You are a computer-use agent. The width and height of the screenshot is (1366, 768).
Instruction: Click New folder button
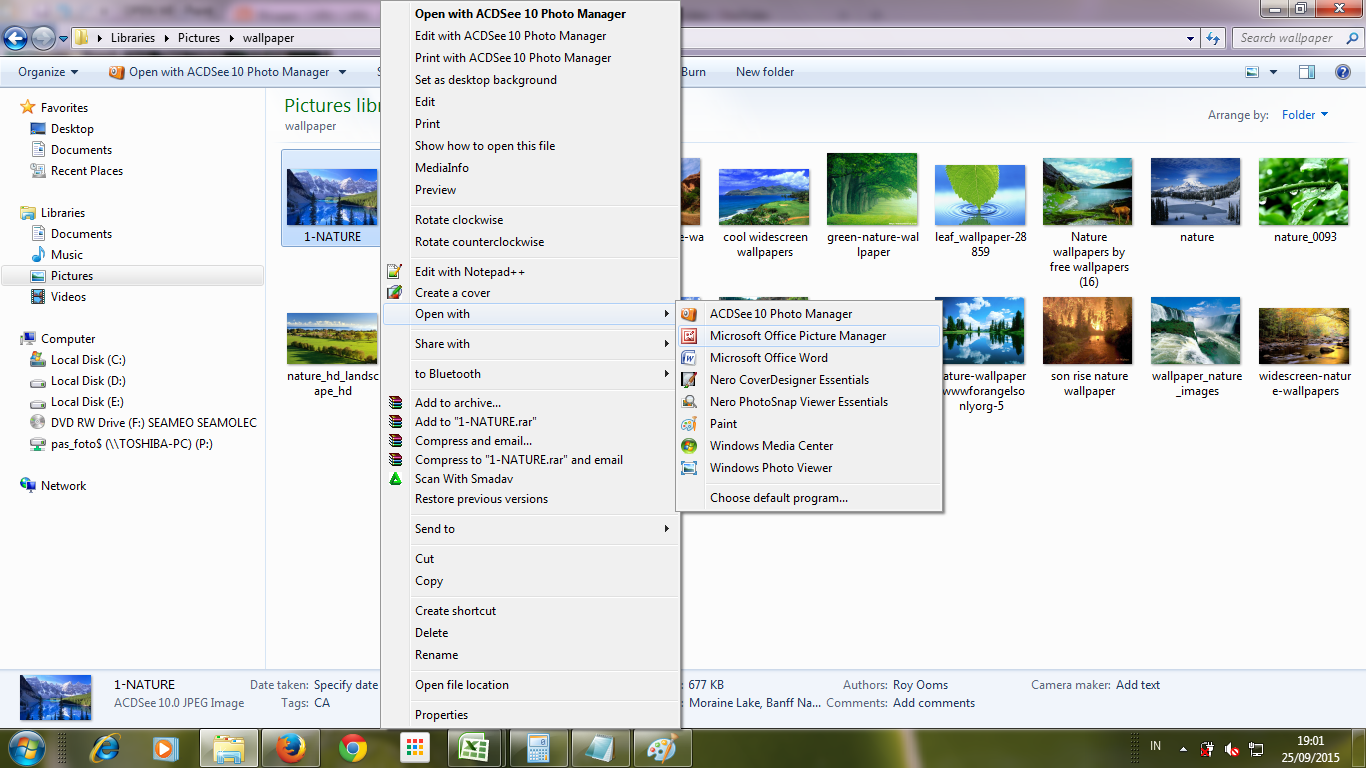[x=765, y=72]
